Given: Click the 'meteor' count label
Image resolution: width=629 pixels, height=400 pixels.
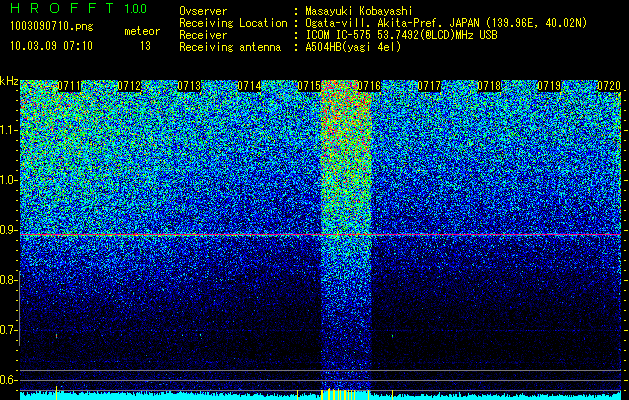Looking at the screenshot, I should point(142,31).
